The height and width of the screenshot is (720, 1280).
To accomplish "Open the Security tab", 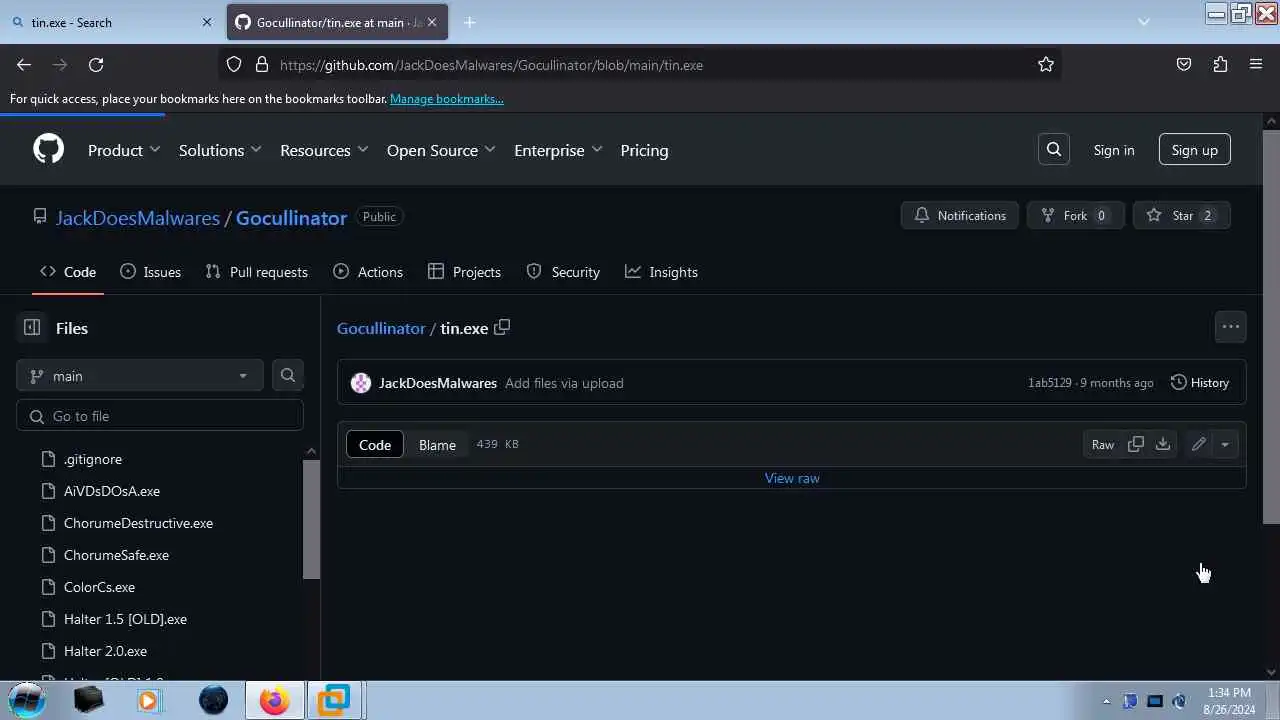I will coord(563,272).
